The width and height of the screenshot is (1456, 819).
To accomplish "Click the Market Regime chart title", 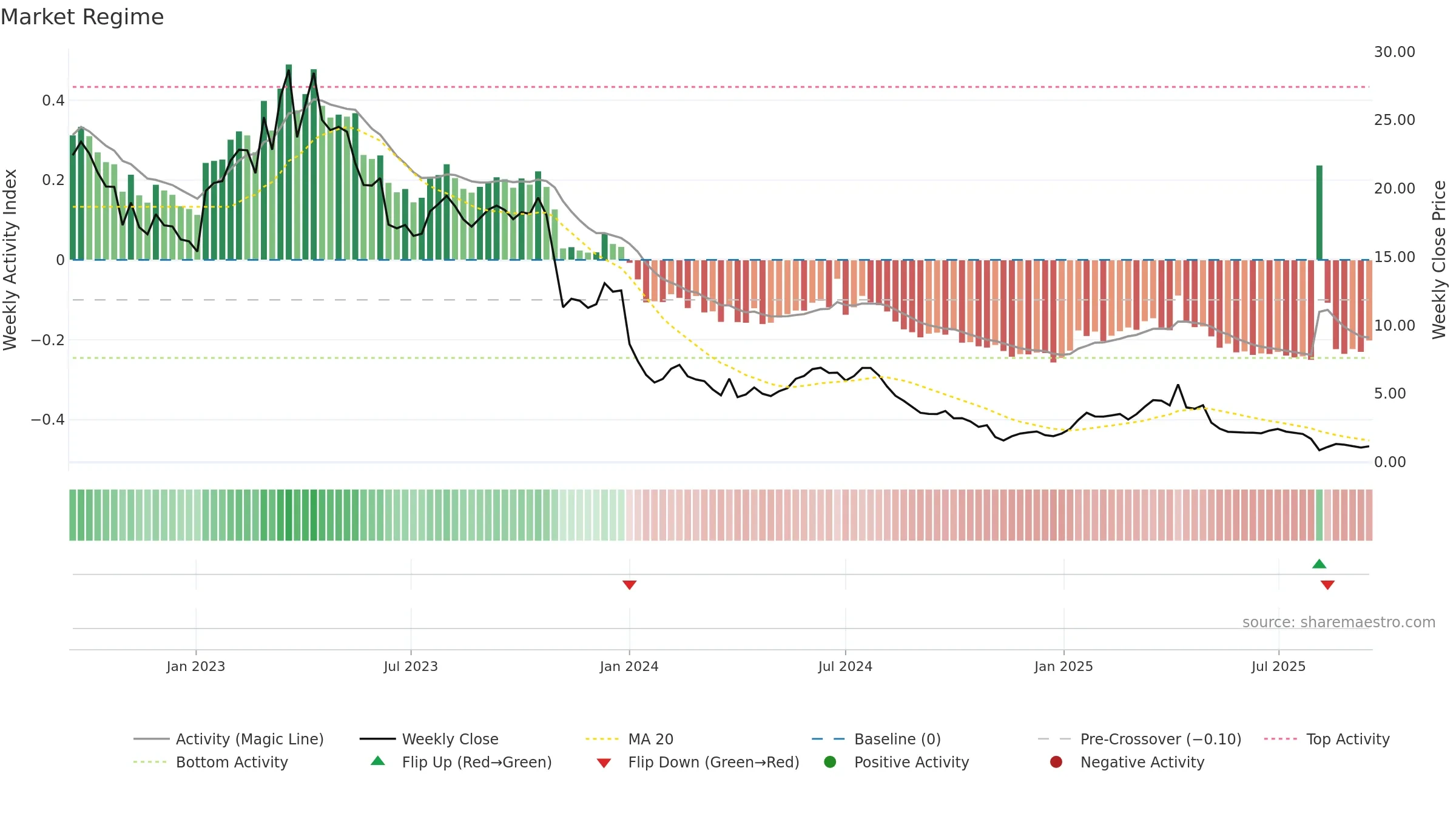I will click(82, 17).
